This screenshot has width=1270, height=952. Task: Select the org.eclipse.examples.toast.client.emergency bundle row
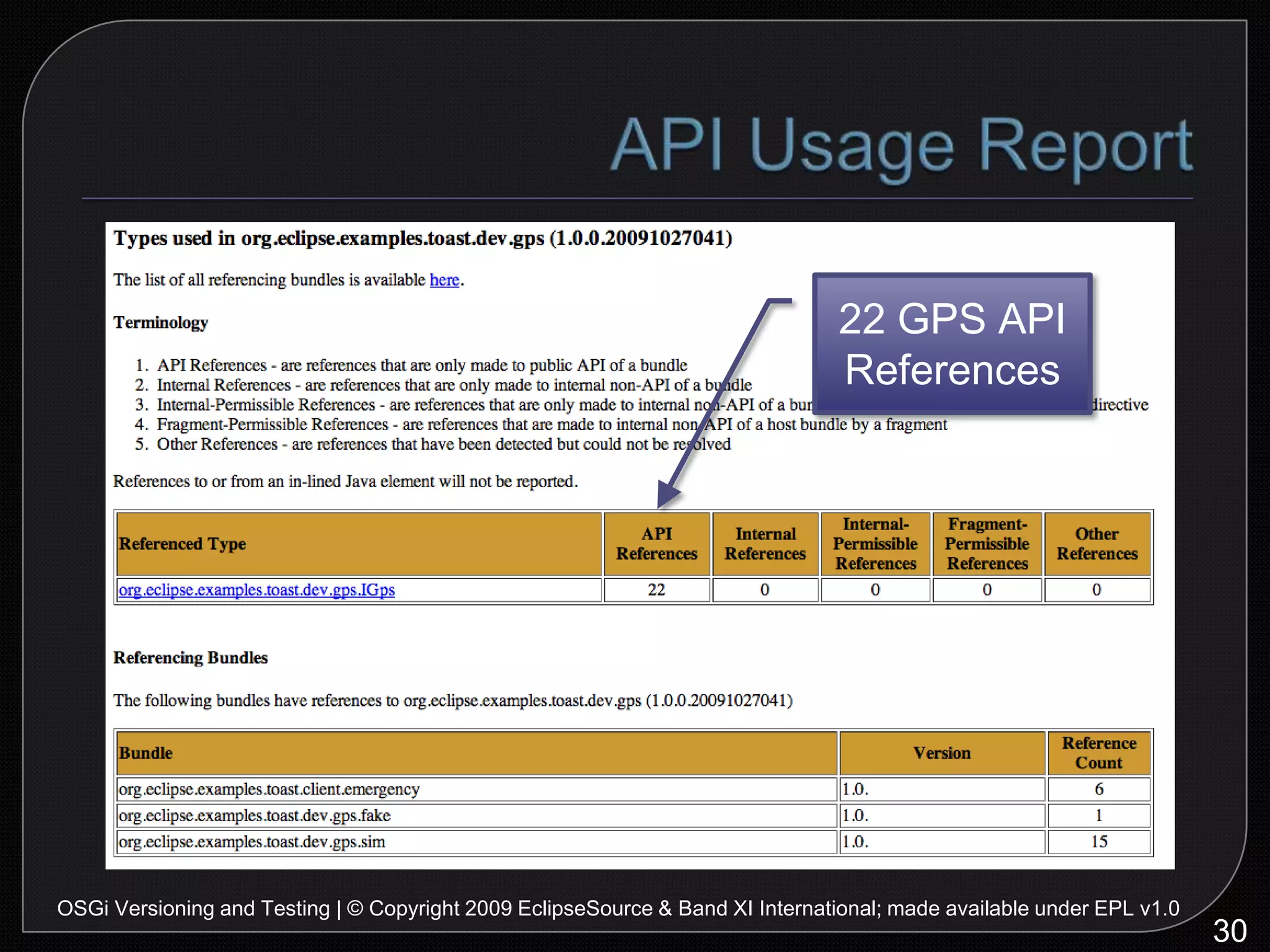[633, 789]
